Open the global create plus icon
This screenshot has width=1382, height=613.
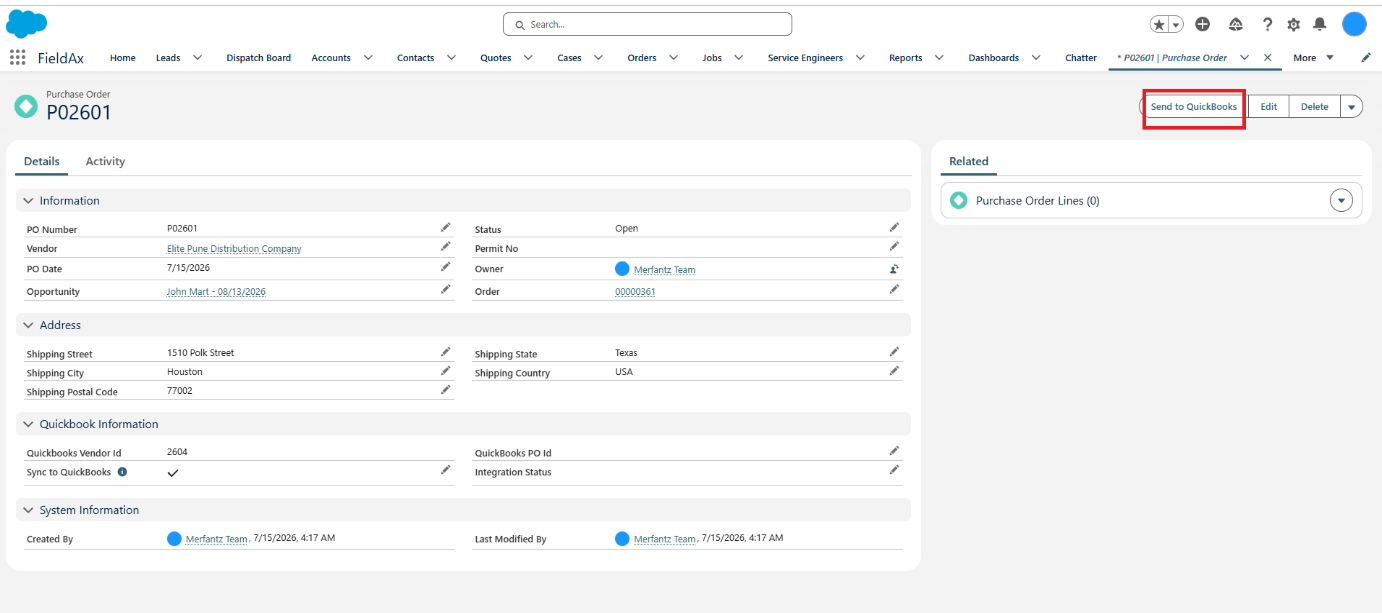point(1203,24)
